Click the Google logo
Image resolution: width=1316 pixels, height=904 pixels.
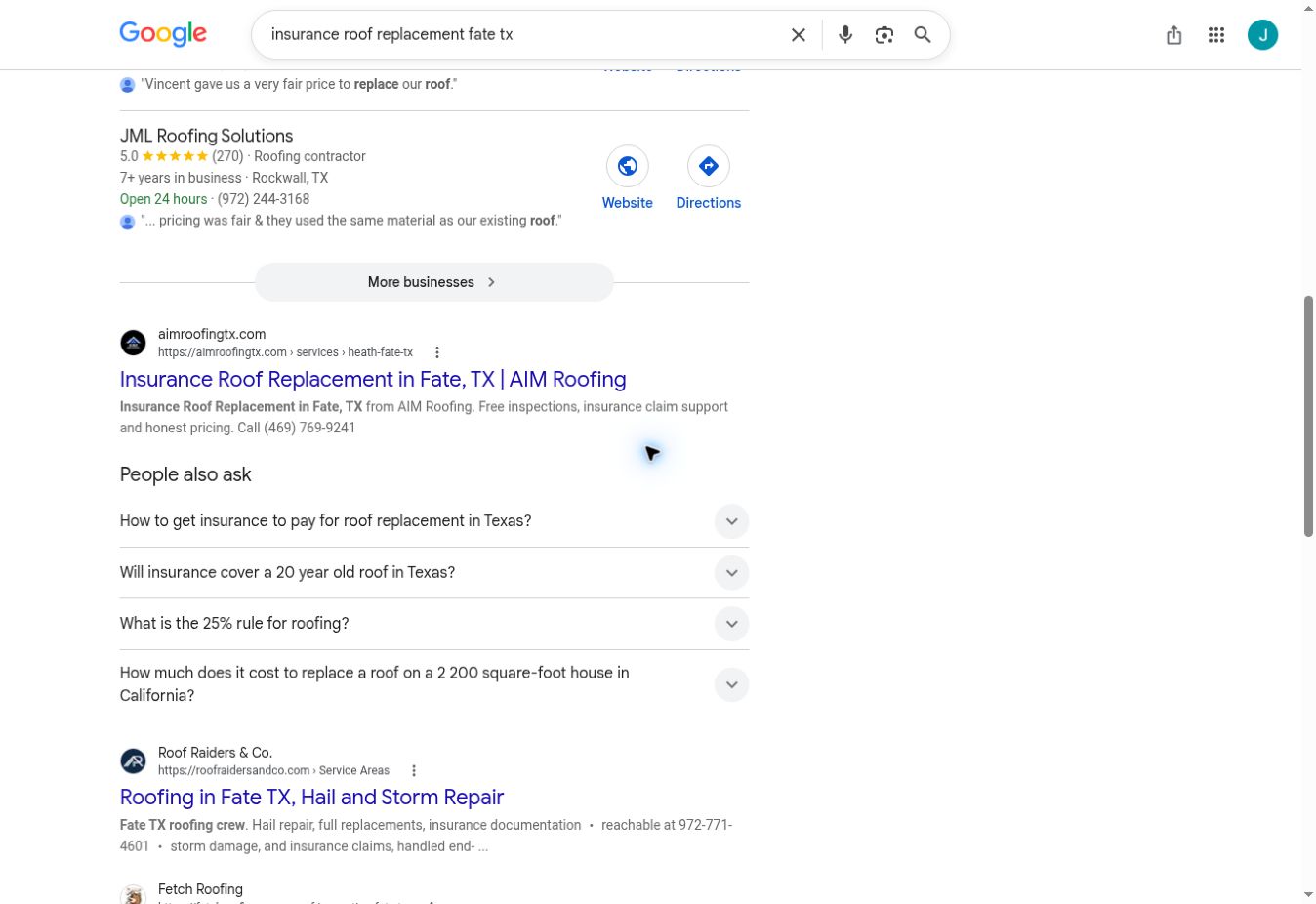(x=163, y=34)
